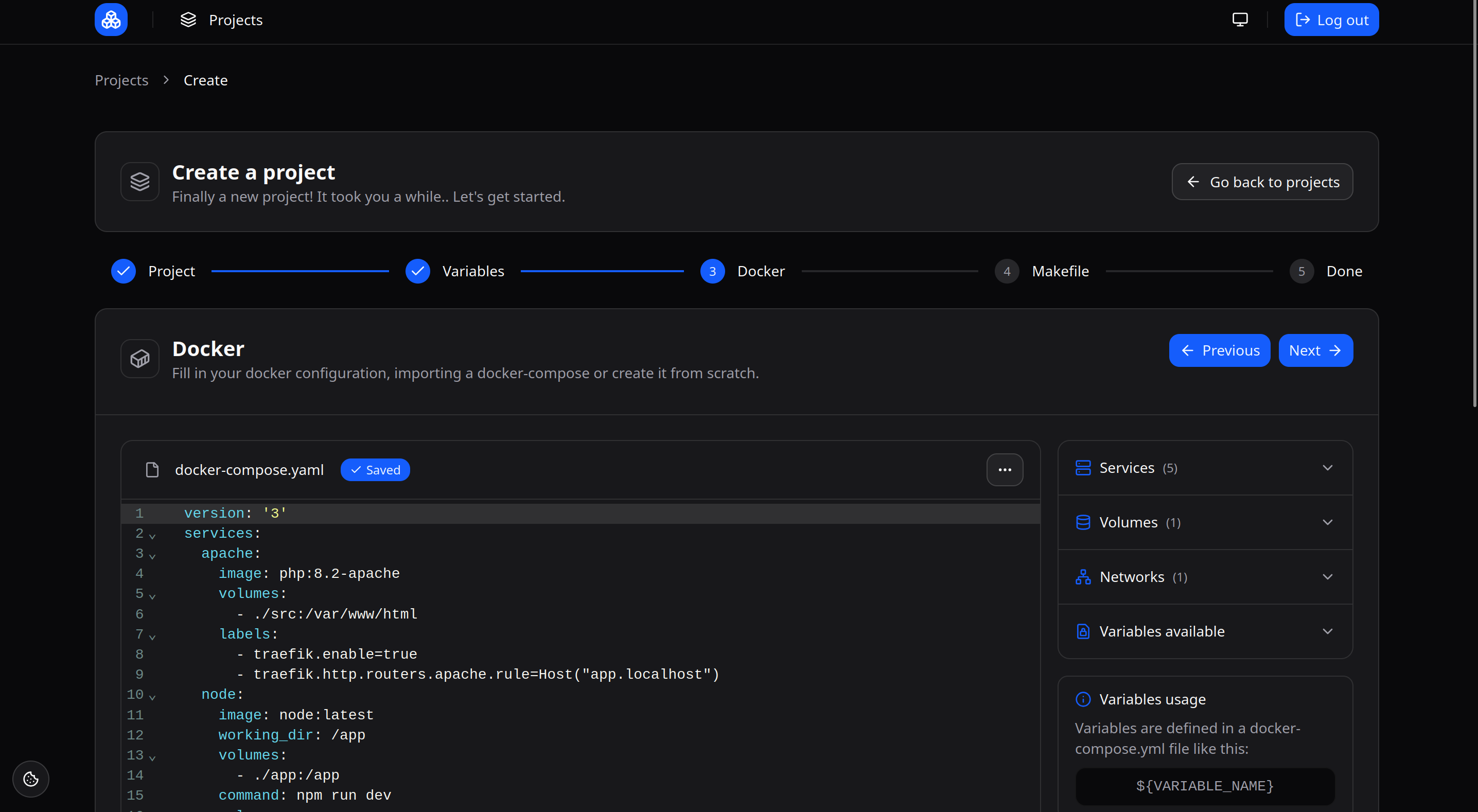
Task: Click the docker-compose.yaml file icon
Action: click(152, 470)
